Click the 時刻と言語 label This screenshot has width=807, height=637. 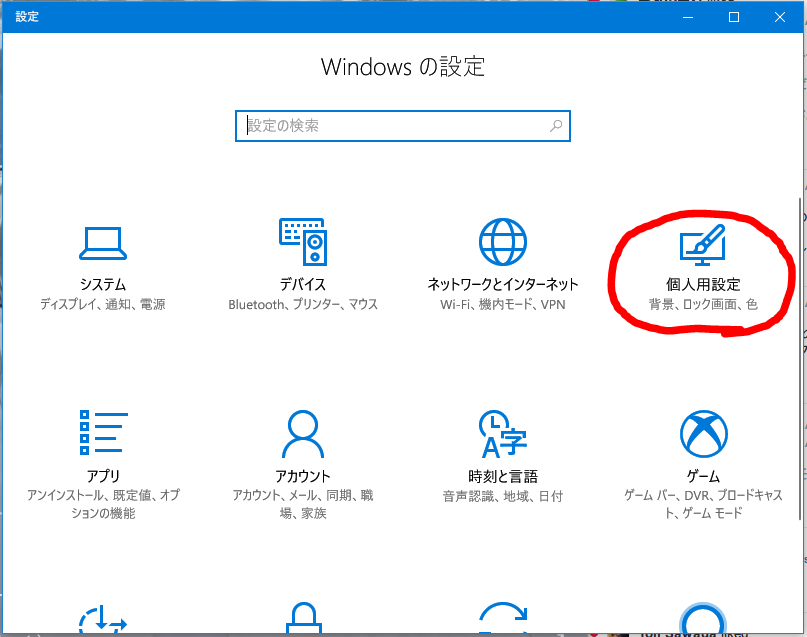[x=503, y=476]
